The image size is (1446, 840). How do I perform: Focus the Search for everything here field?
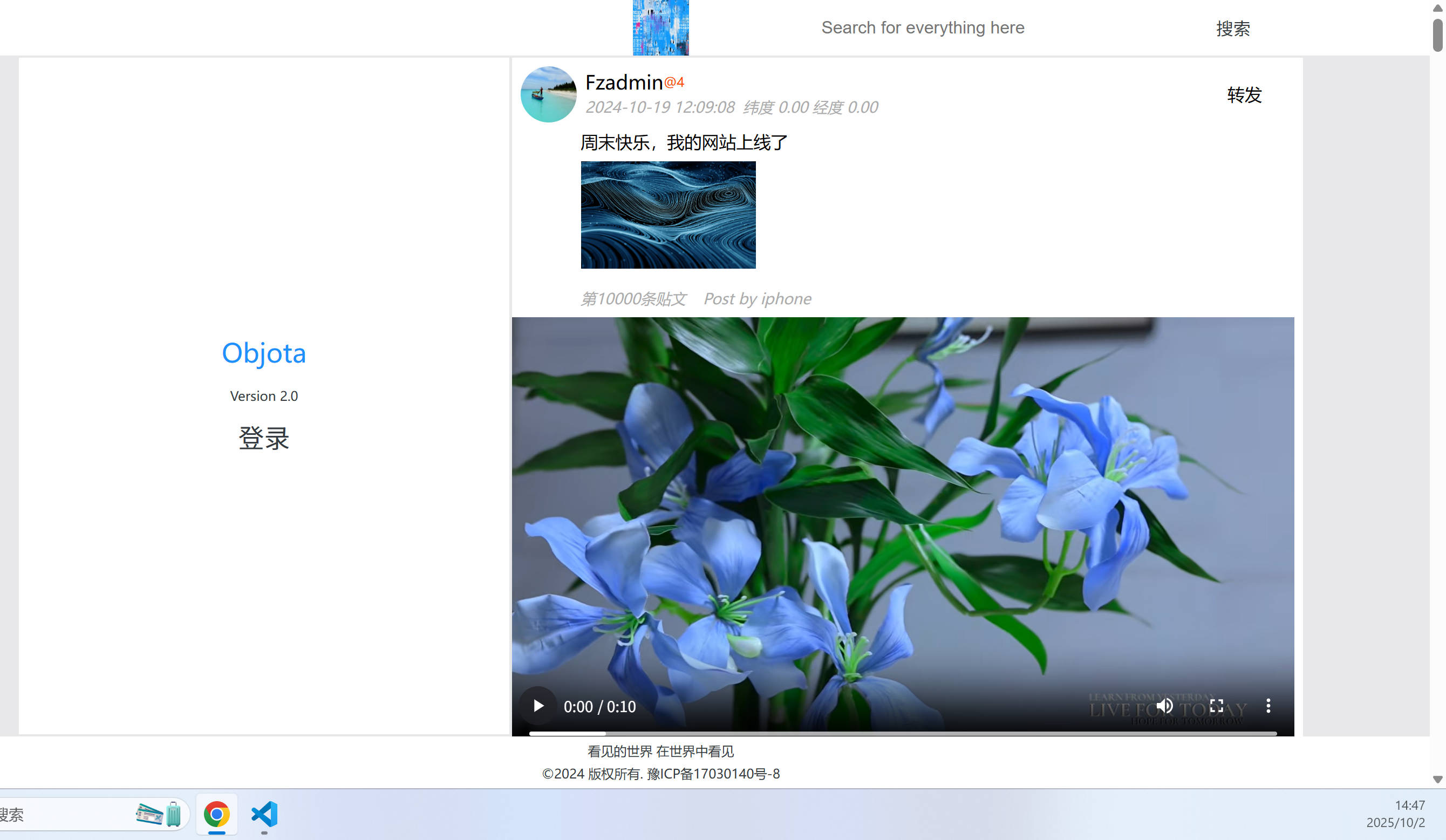[922, 28]
